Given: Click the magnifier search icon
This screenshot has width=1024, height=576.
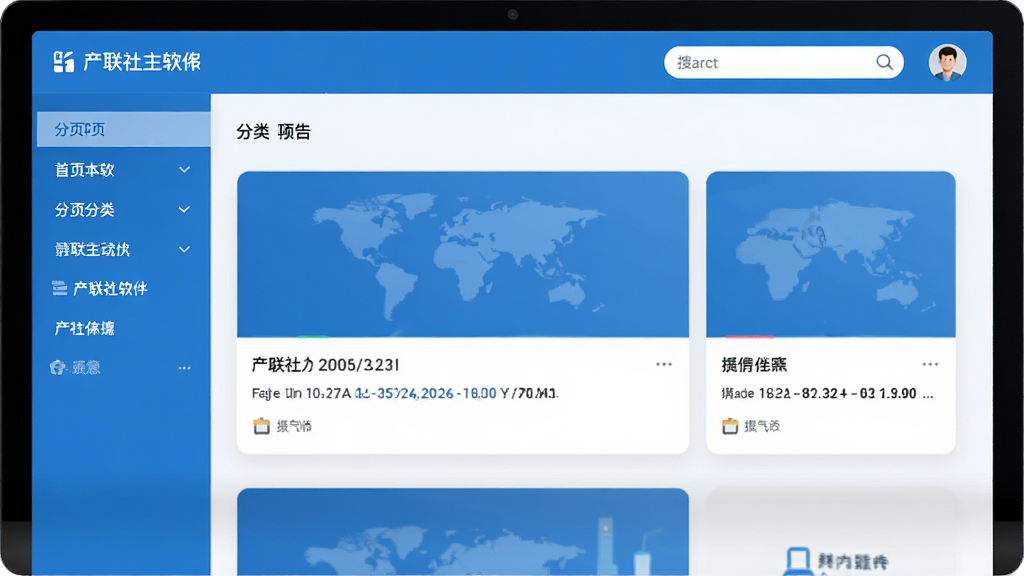Looking at the screenshot, I should [x=884, y=62].
